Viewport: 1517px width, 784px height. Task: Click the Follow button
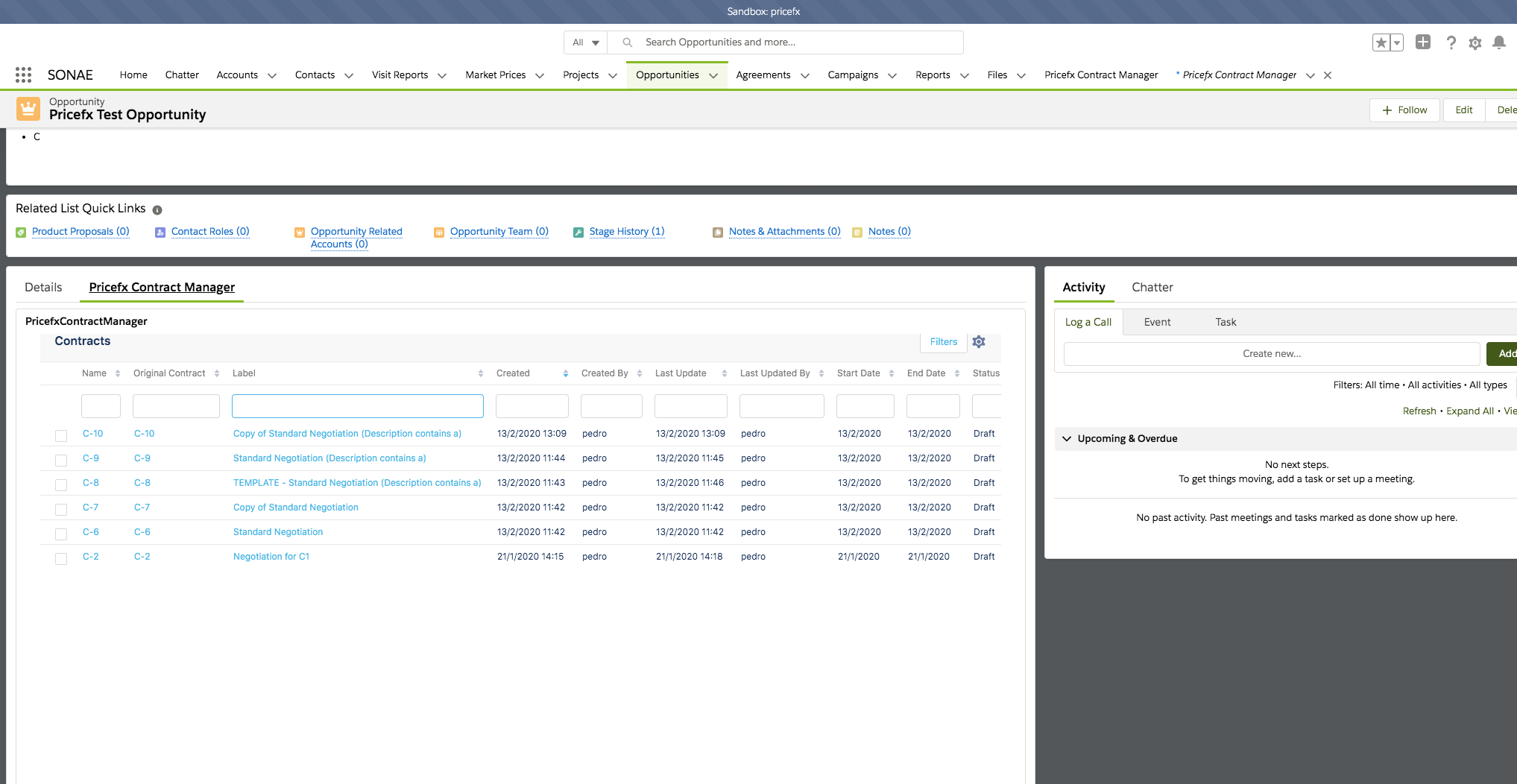click(1404, 110)
